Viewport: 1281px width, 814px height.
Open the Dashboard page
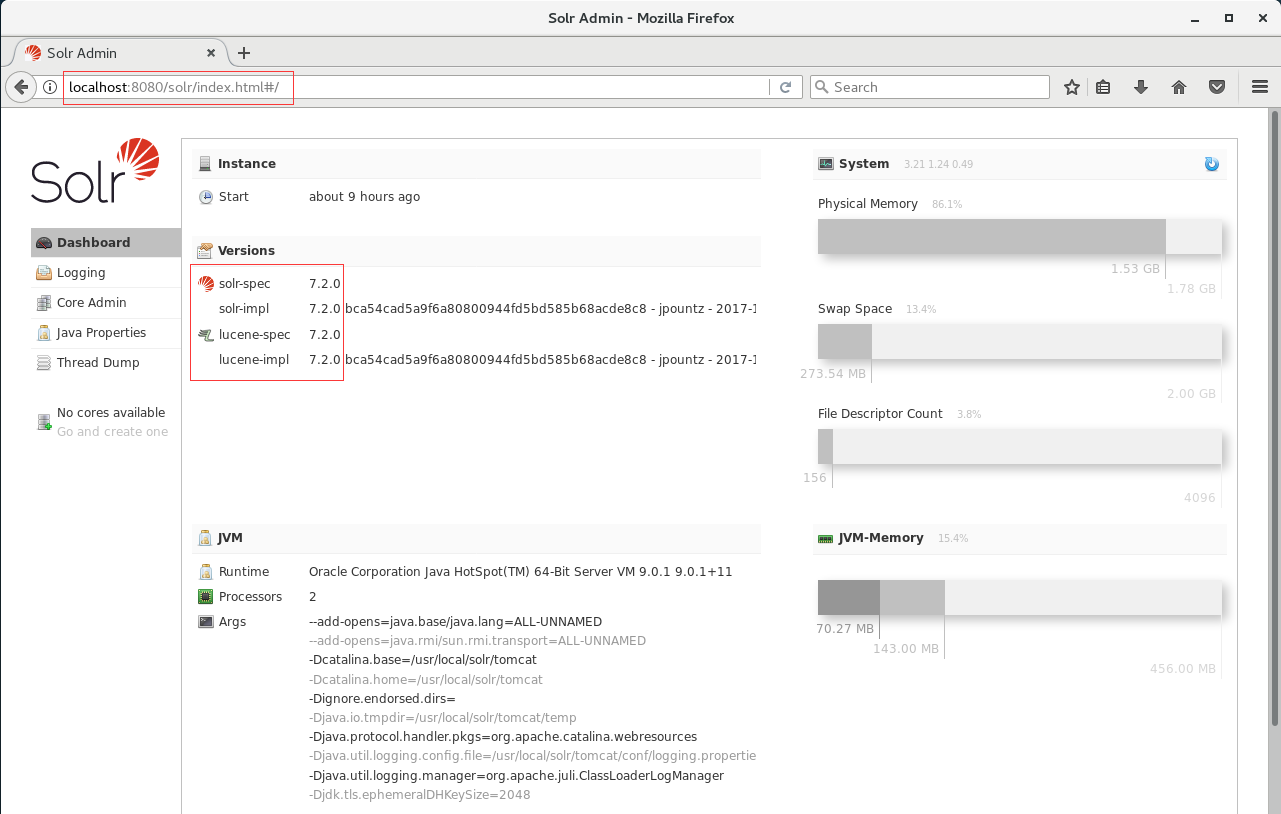pyautogui.click(x=93, y=243)
